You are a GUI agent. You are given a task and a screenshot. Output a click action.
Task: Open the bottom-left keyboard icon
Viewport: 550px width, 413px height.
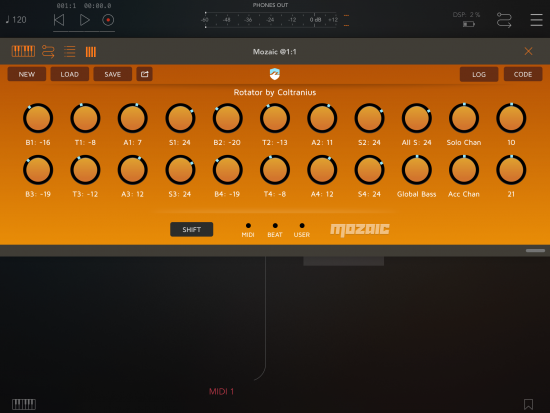coord(24,404)
